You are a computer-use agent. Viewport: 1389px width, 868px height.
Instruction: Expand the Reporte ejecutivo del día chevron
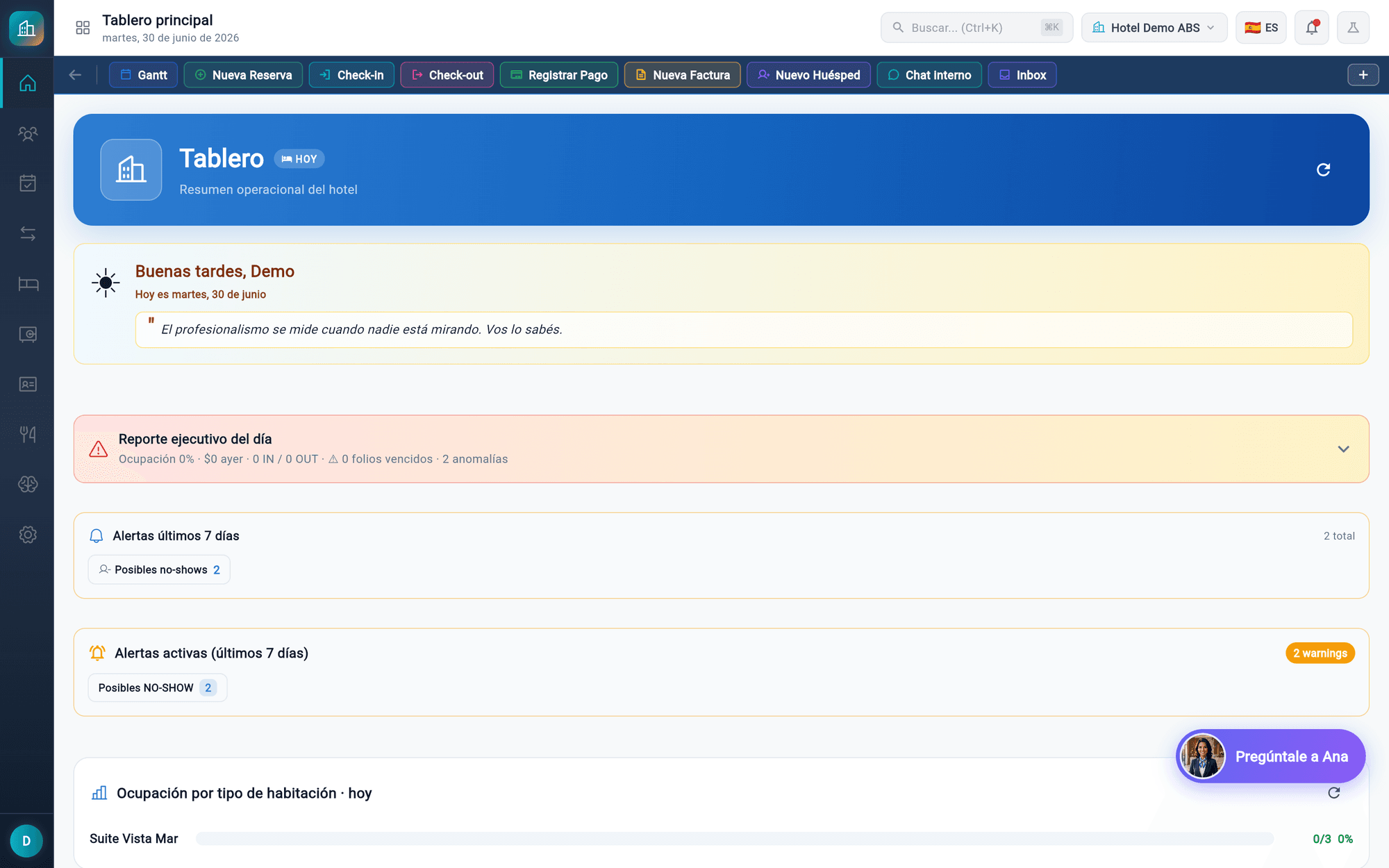click(x=1344, y=449)
